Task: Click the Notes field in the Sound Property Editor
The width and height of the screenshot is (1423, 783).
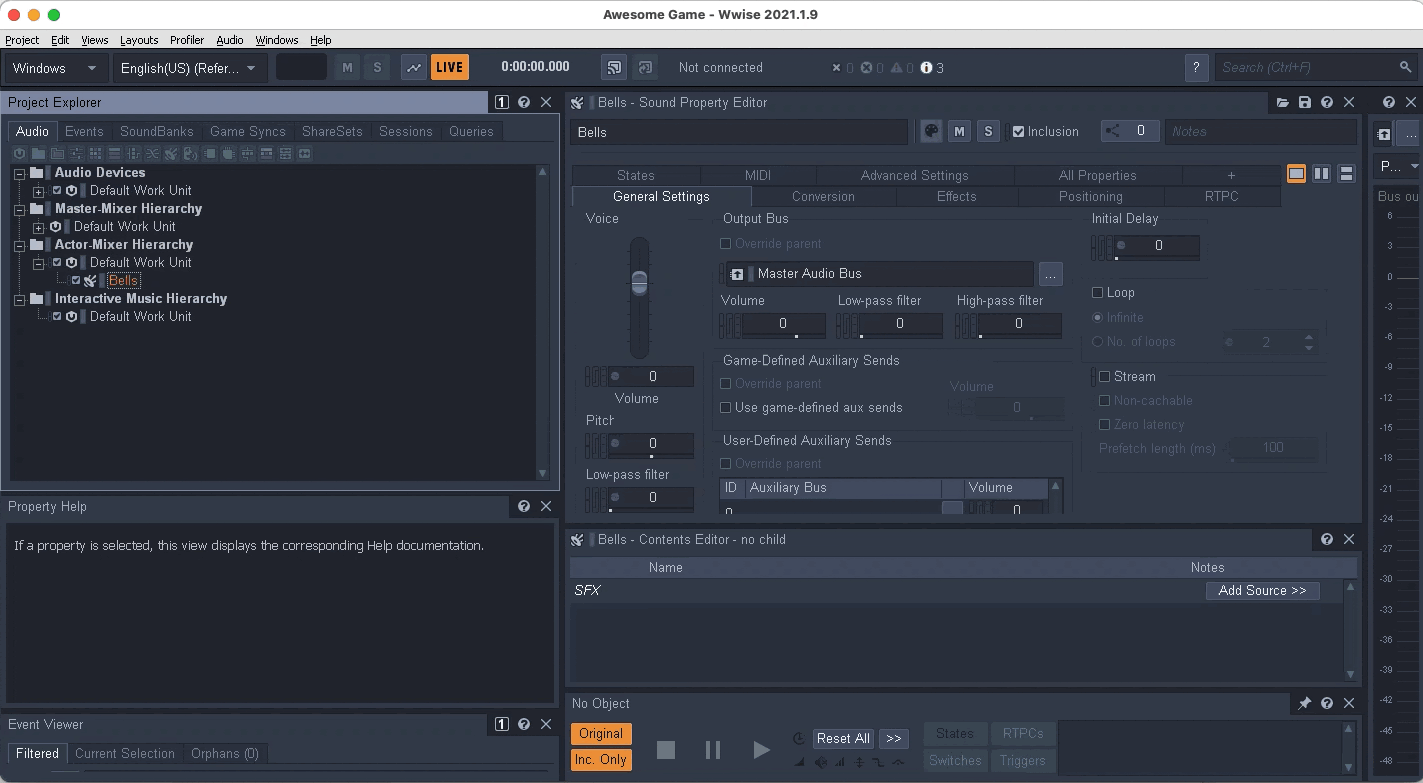Action: pyautogui.click(x=1262, y=131)
